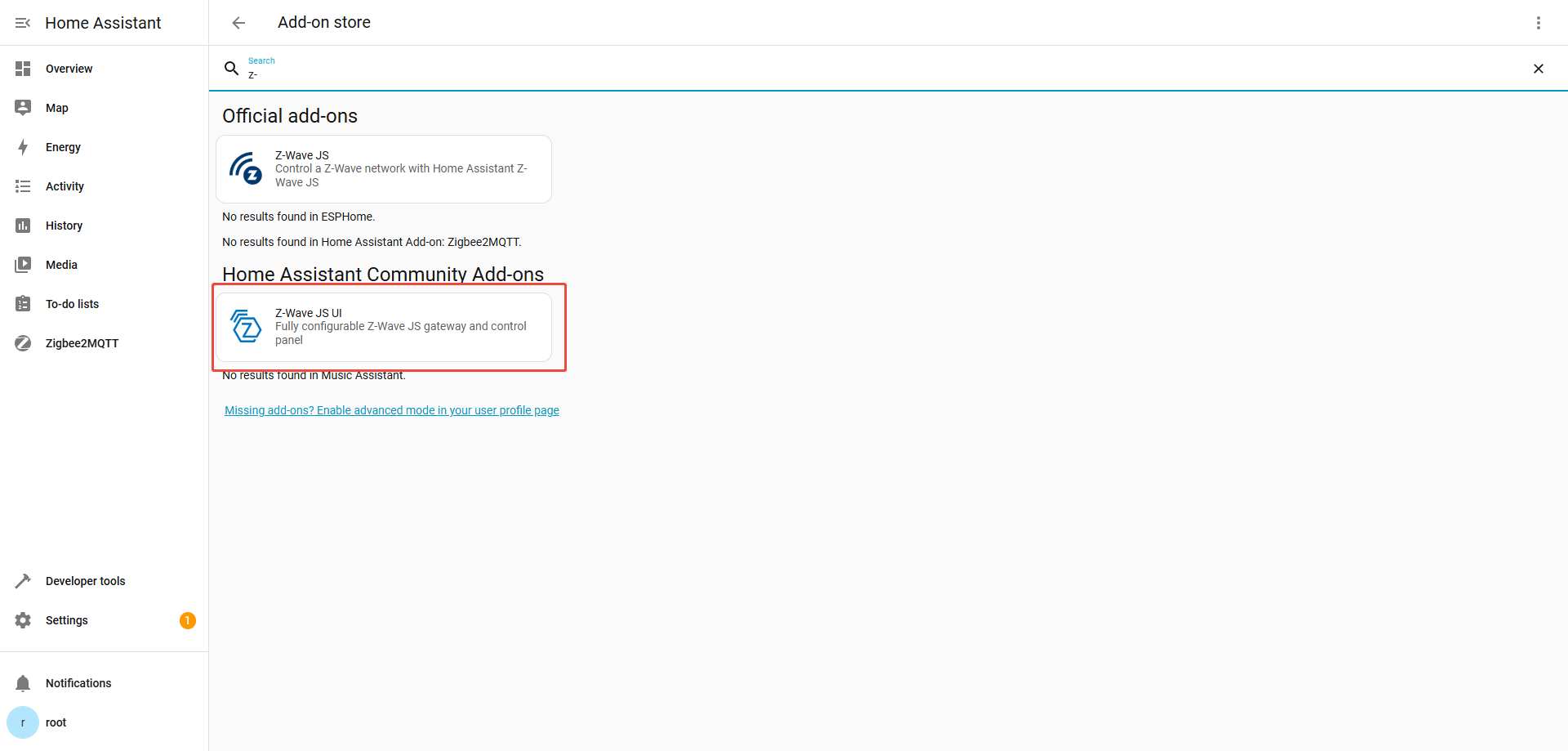Select the Activity icon in sidebar
1568x751 pixels.
point(23,186)
